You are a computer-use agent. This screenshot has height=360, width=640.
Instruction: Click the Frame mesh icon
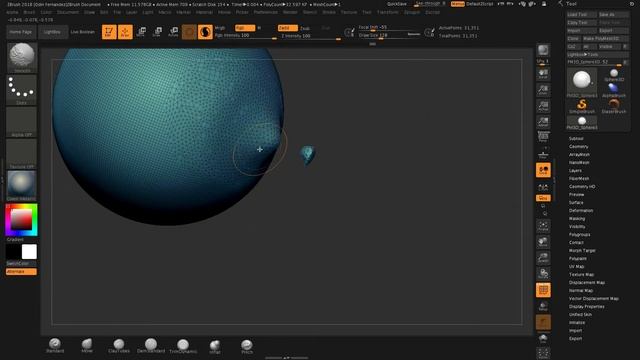point(543,226)
